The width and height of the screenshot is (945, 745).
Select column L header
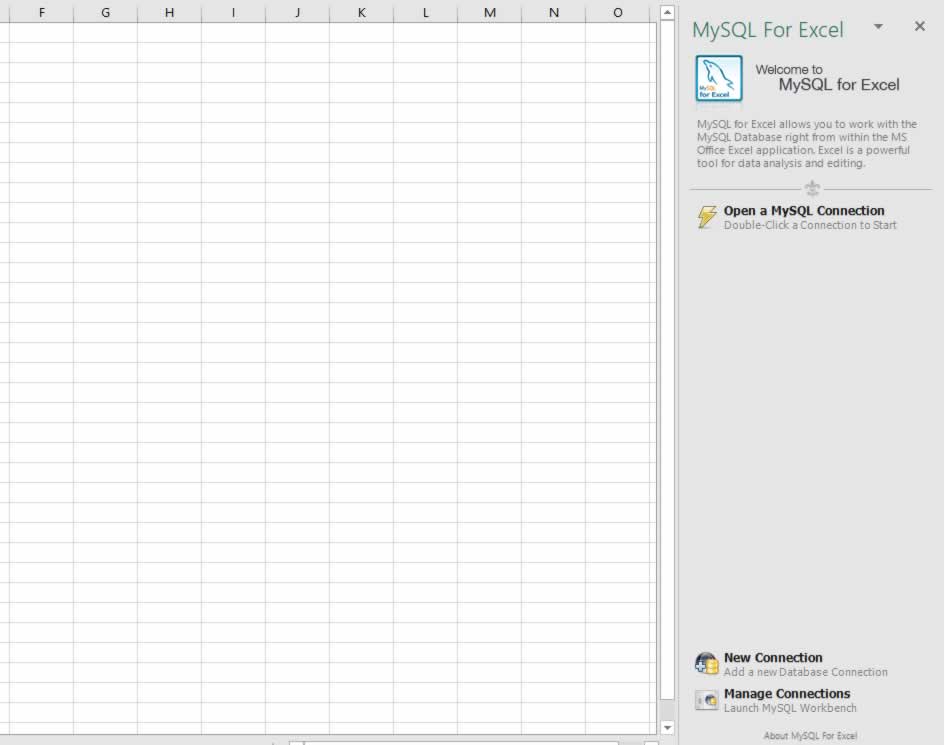click(x=425, y=12)
